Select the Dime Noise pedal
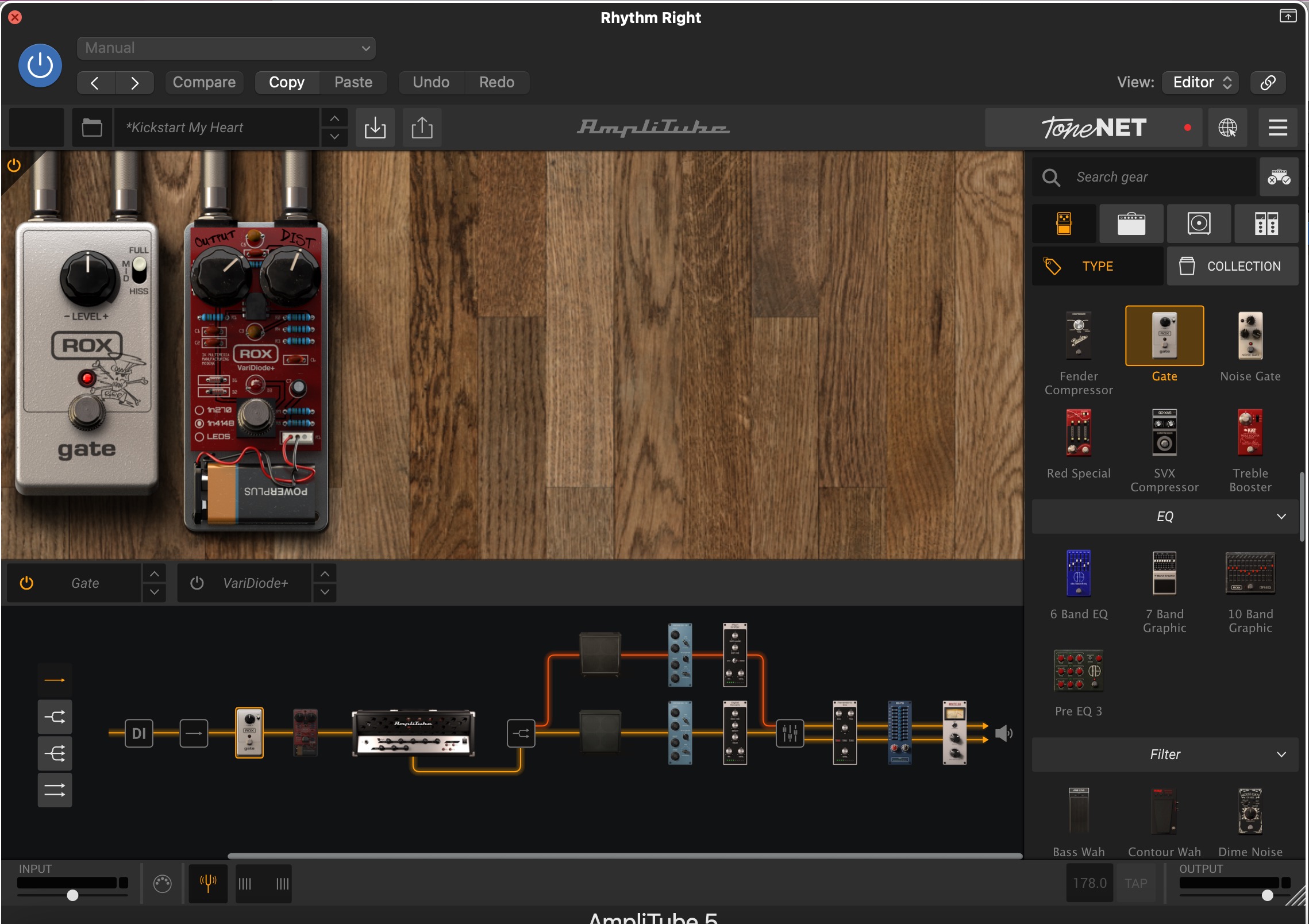 tap(1250, 811)
